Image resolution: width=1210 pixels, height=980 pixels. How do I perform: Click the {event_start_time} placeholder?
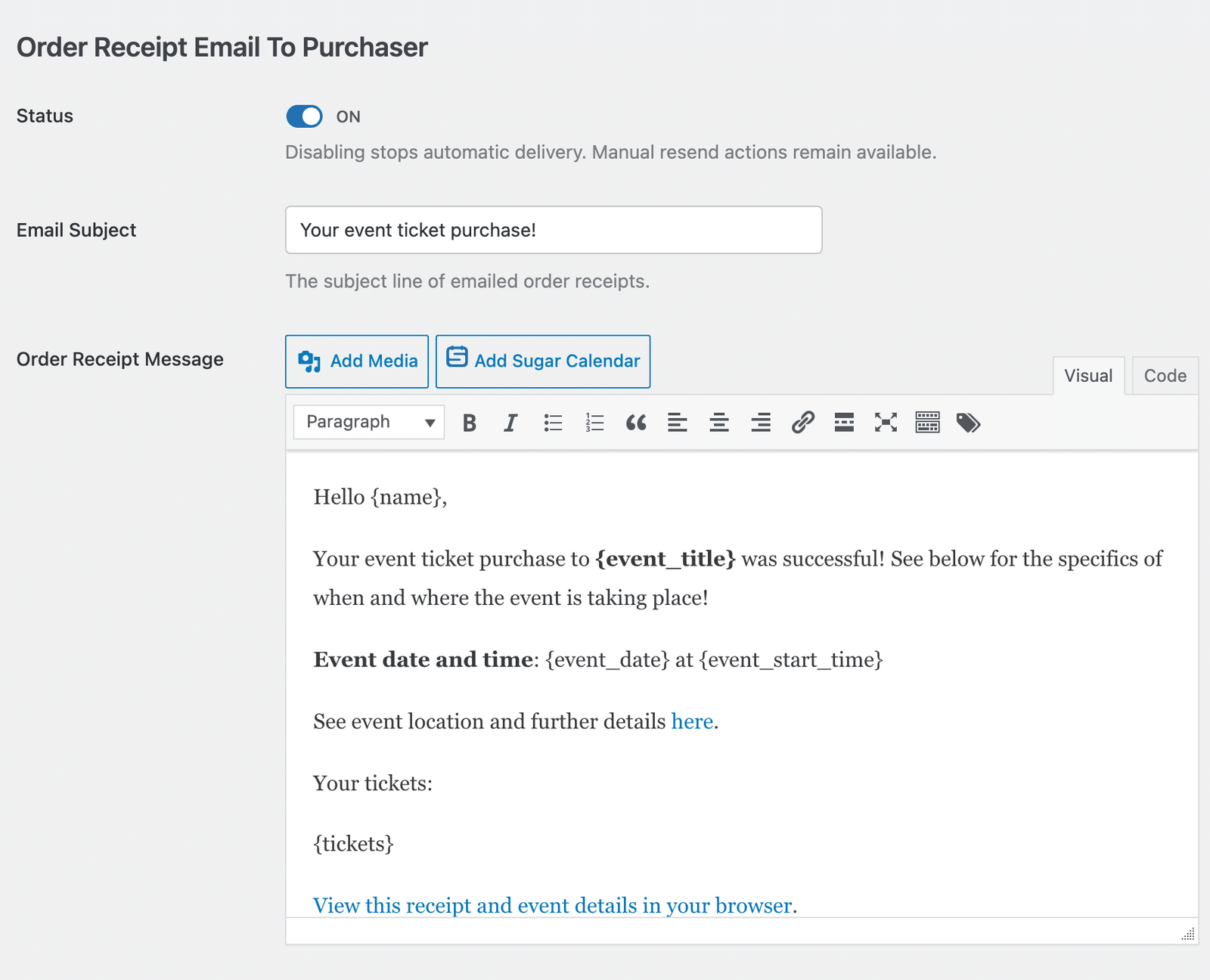coord(791,659)
